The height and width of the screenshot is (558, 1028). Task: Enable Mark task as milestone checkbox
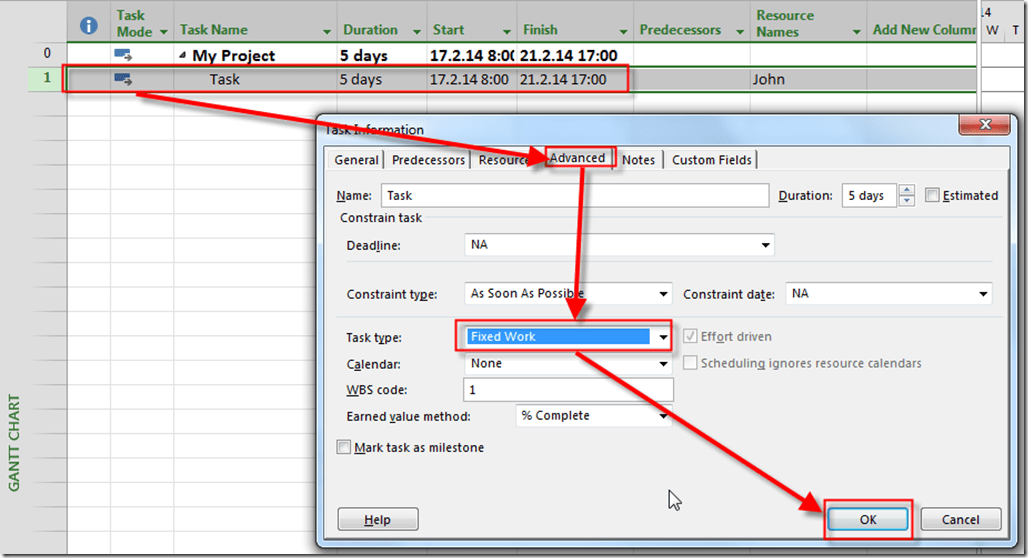[x=345, y=448]
